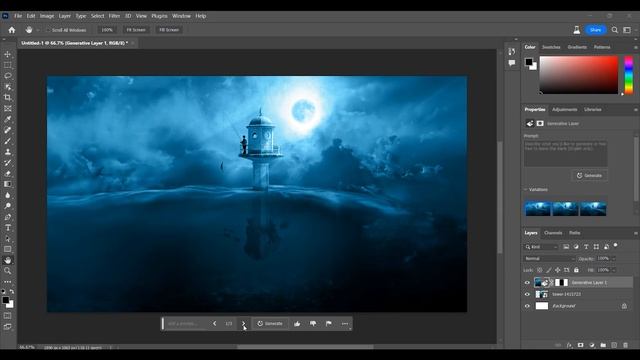Open the blend mode Normal dropdown

[x=549, y=259]
